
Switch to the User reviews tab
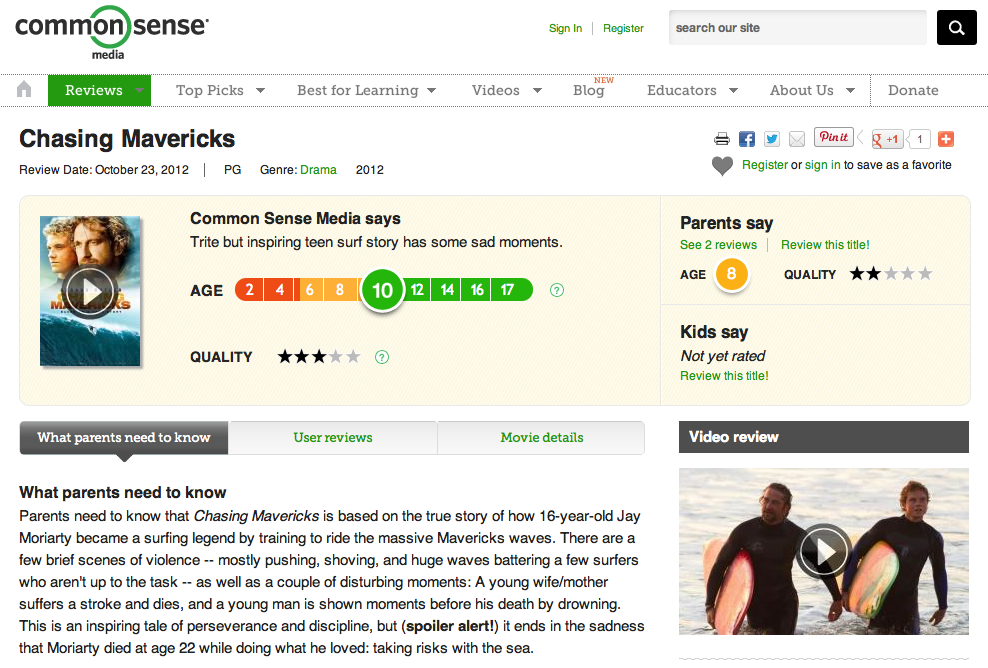pyautogui.click(x=333, y=437)
